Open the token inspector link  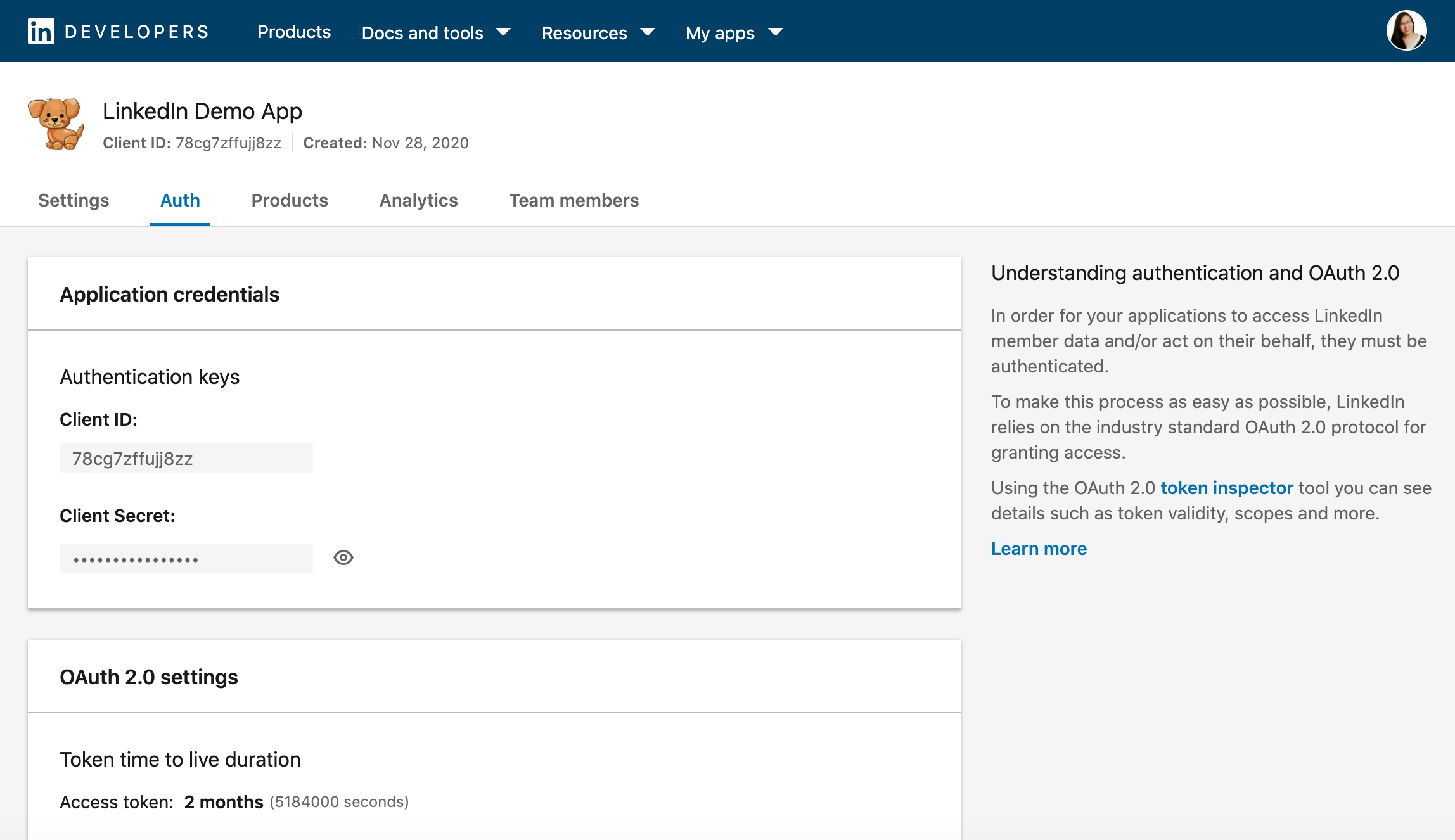coord(1227,488)
